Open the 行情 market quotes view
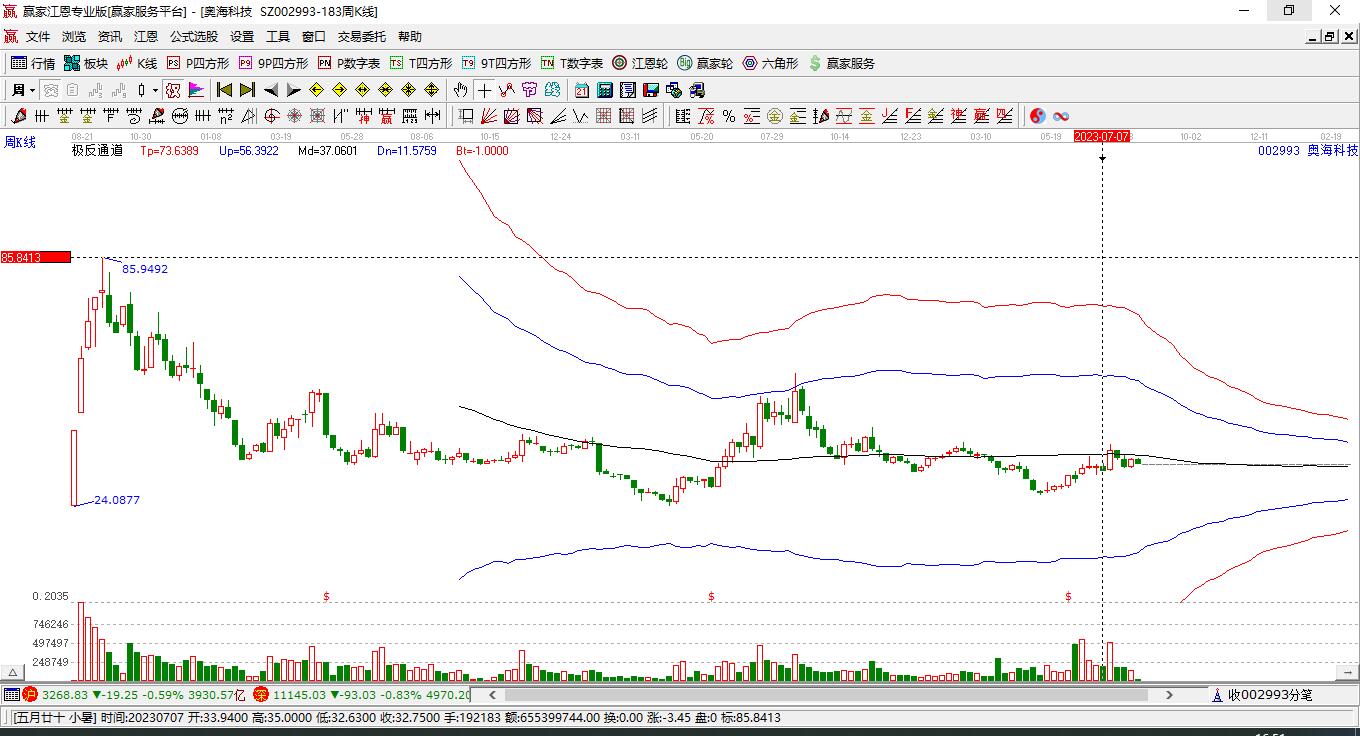 (x=33, y=63)
